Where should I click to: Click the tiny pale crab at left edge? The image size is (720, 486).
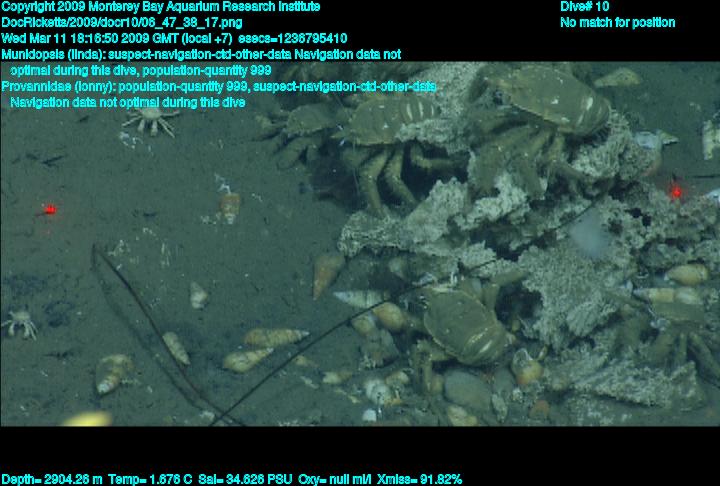pos(18,322)
